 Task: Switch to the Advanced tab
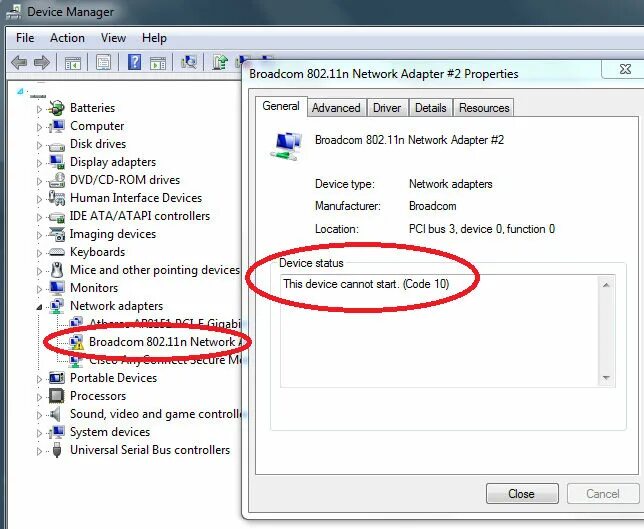(x=336, y=108)
